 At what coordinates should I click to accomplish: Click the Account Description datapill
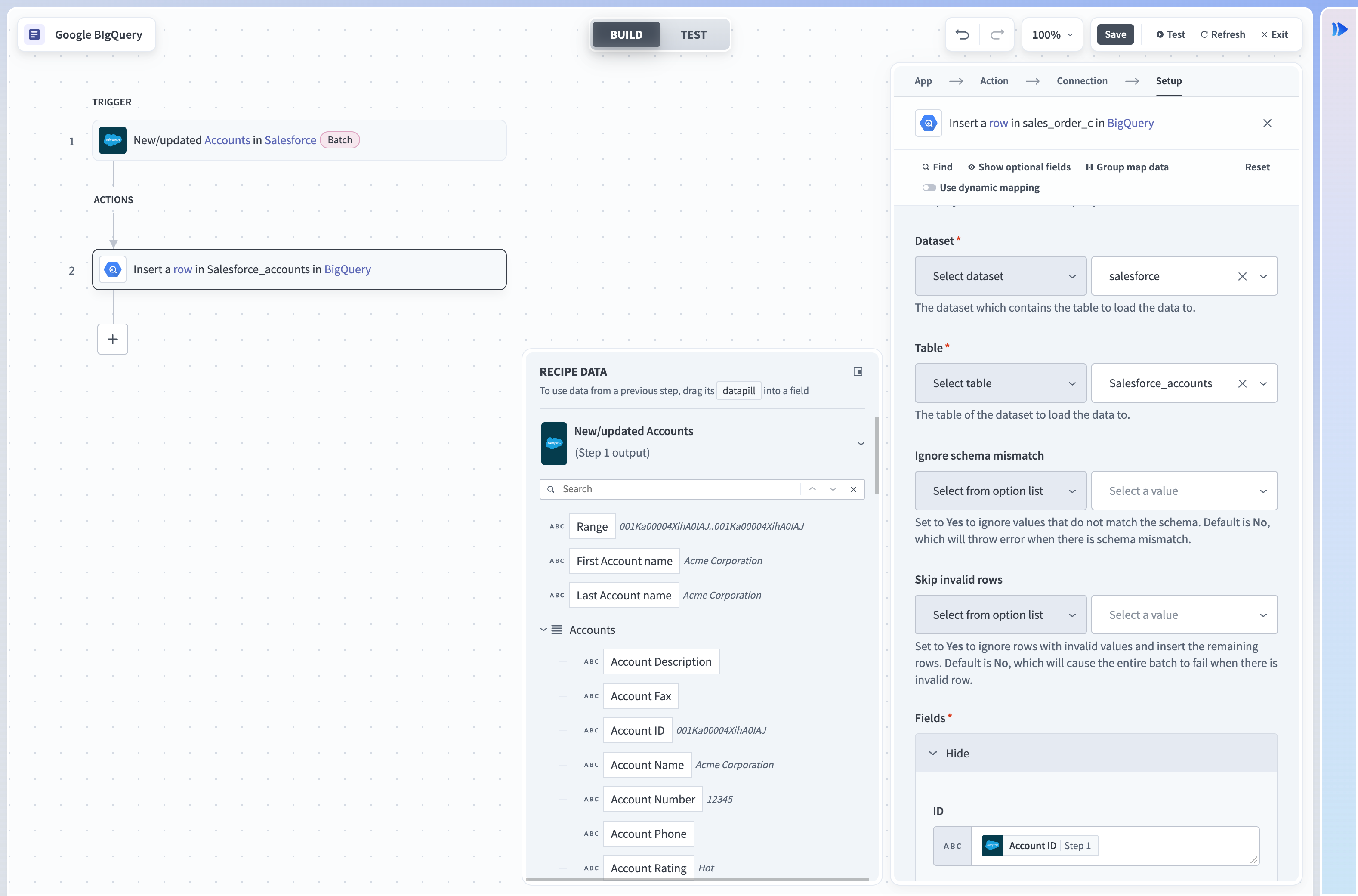point(661,662)
